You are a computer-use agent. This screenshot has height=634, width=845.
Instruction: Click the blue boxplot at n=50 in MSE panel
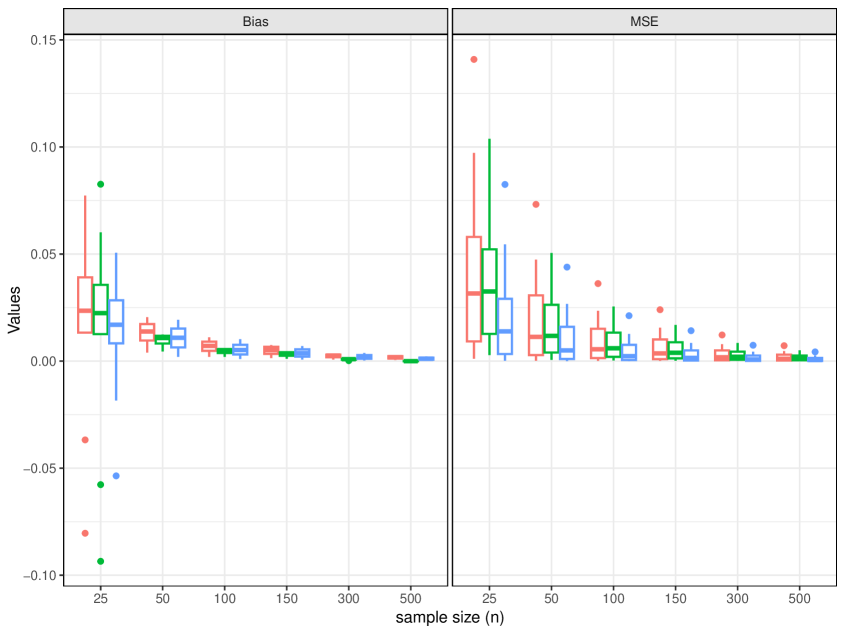tap(567, 343)
